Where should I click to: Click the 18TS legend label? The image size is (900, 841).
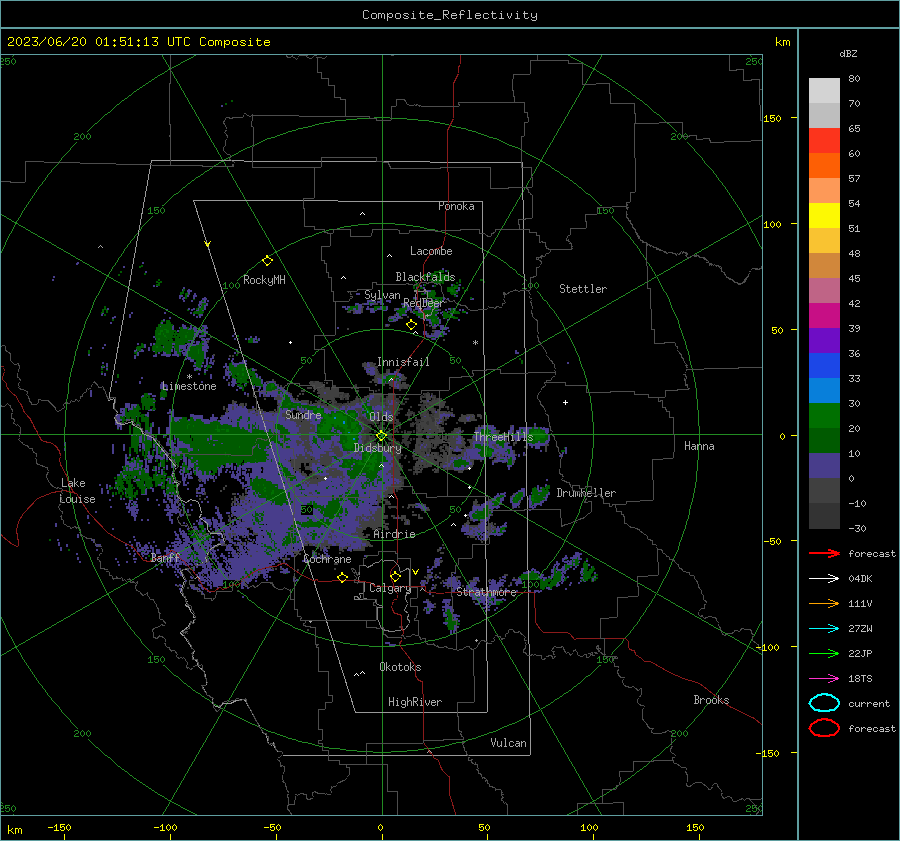coord(860,679)
